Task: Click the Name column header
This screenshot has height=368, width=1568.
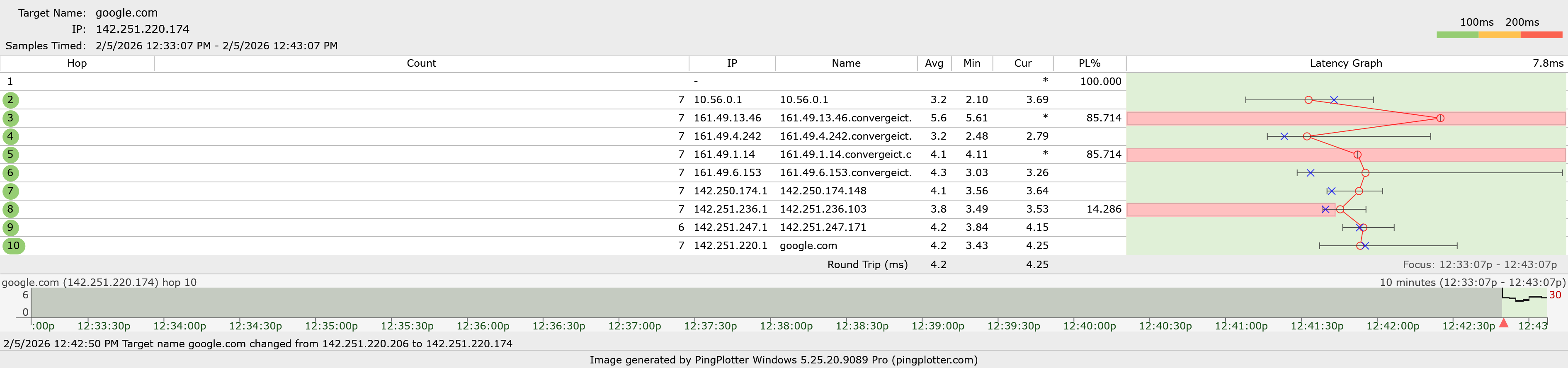Action: (845, 63)
